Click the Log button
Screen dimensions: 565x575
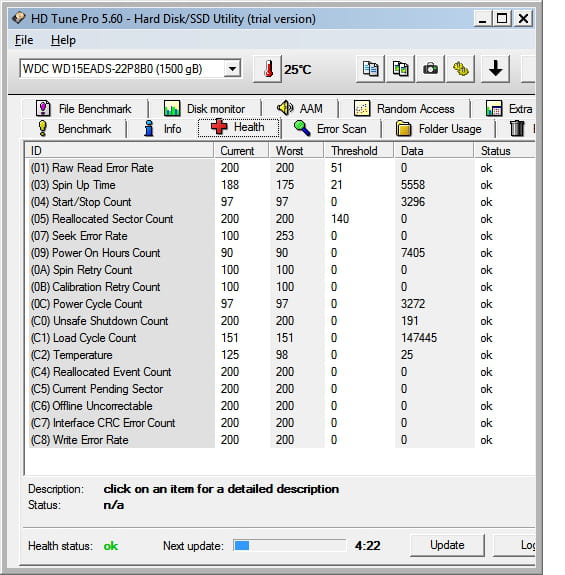(515, 545)
